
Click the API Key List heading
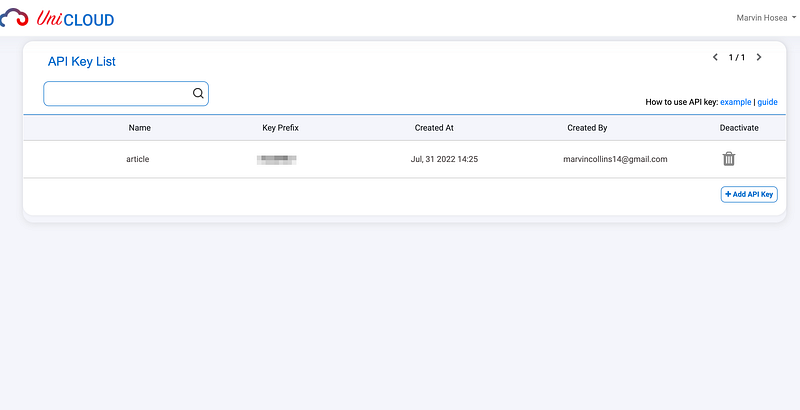coord(82,62)
